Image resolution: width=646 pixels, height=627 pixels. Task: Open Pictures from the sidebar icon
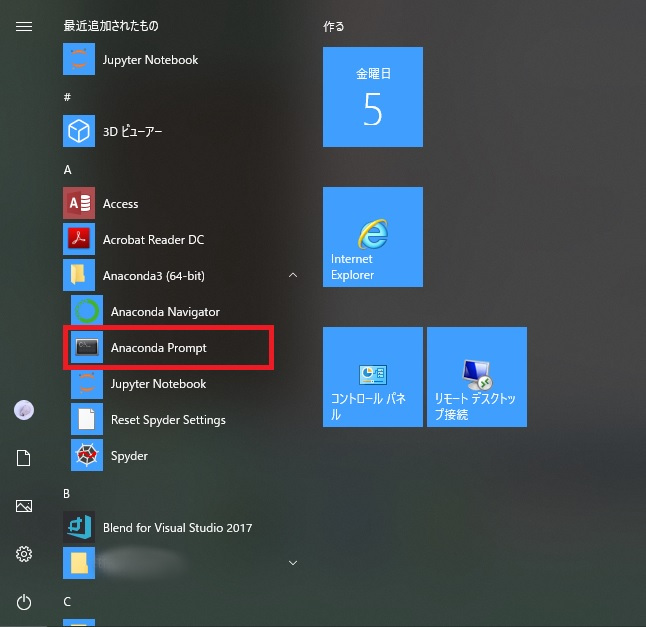[x=23, y=506]
